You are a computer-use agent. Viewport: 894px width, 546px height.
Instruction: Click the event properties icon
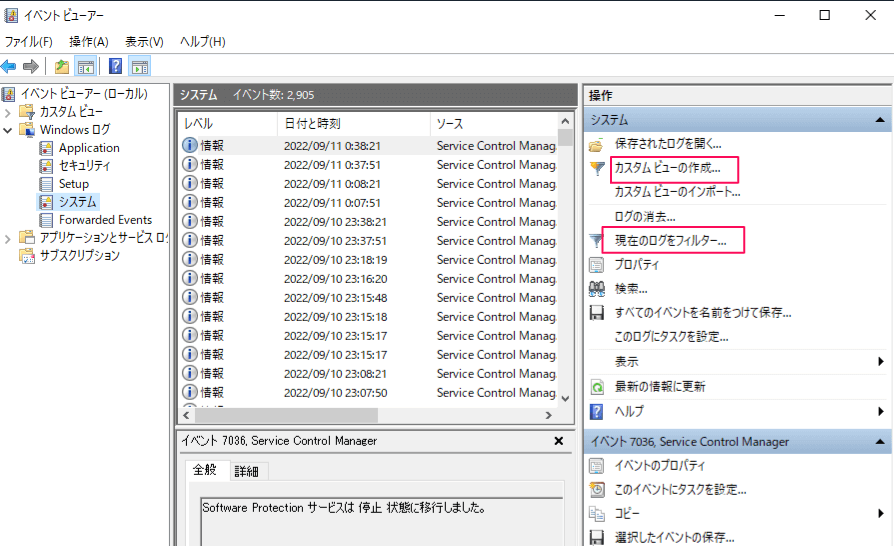[x=597, y=466]
